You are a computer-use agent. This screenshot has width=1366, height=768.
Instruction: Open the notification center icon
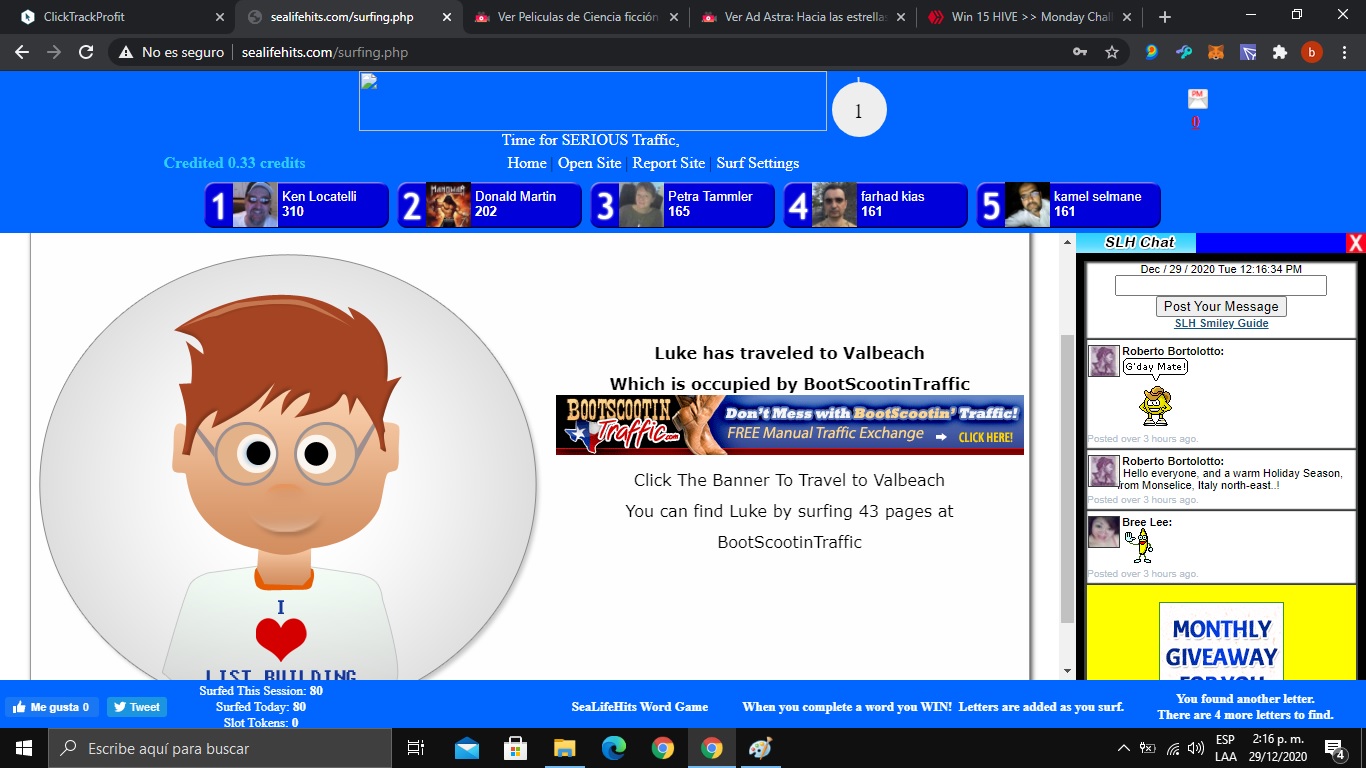1334,748
